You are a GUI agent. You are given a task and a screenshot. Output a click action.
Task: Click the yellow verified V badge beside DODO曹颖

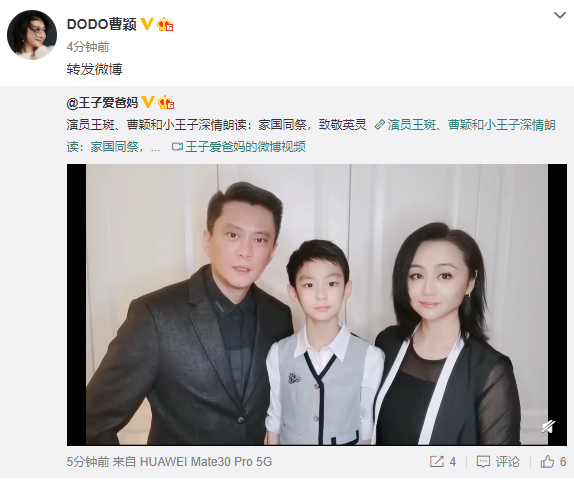(147, 24)
